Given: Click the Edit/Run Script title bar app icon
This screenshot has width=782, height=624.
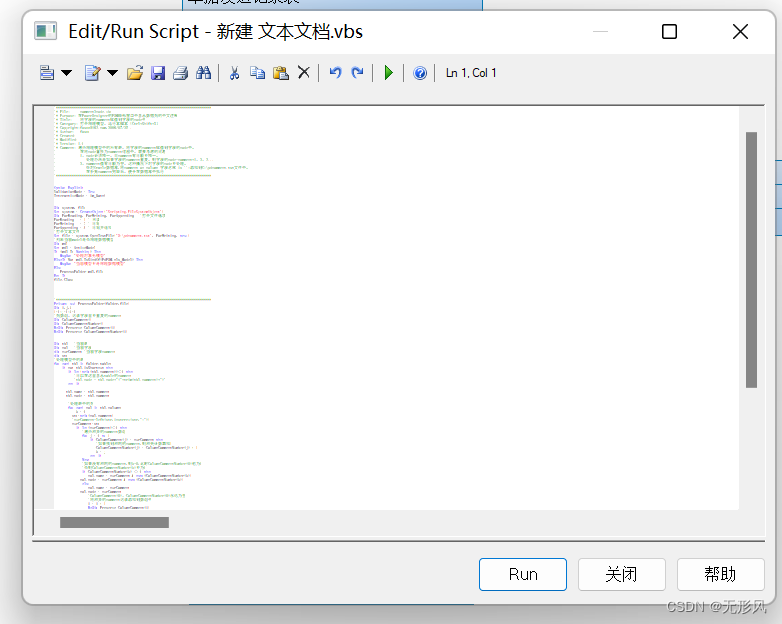Looking at the screenshot, I should (45, 31).
